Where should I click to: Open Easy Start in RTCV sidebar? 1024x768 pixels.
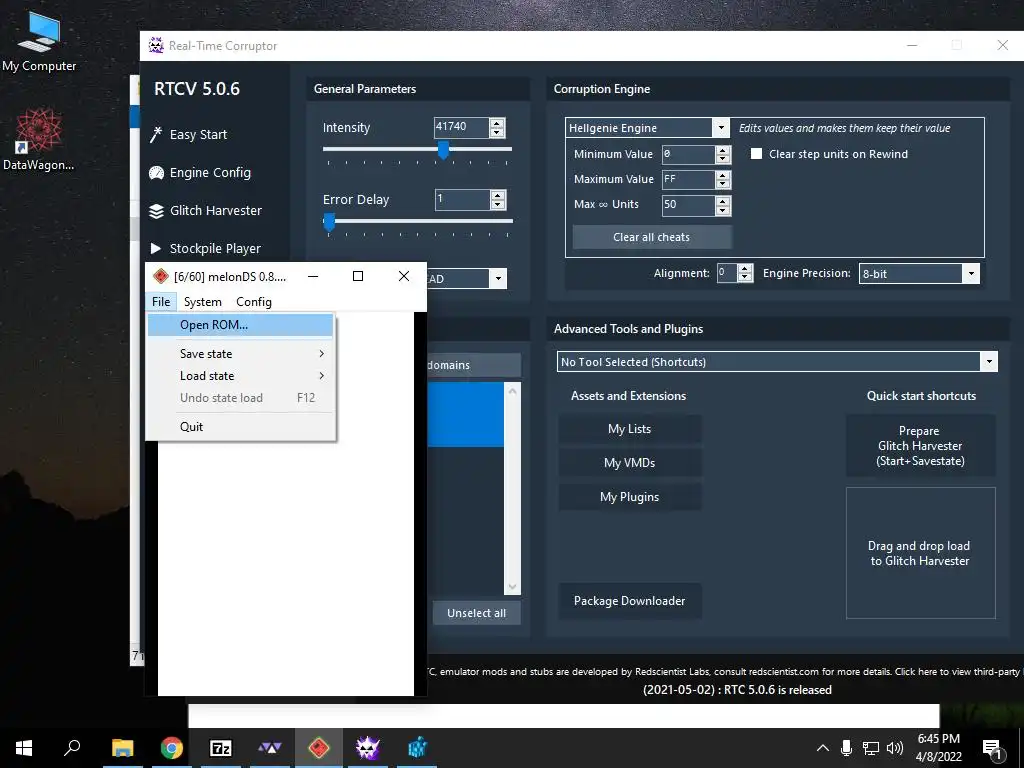point(189,135)
